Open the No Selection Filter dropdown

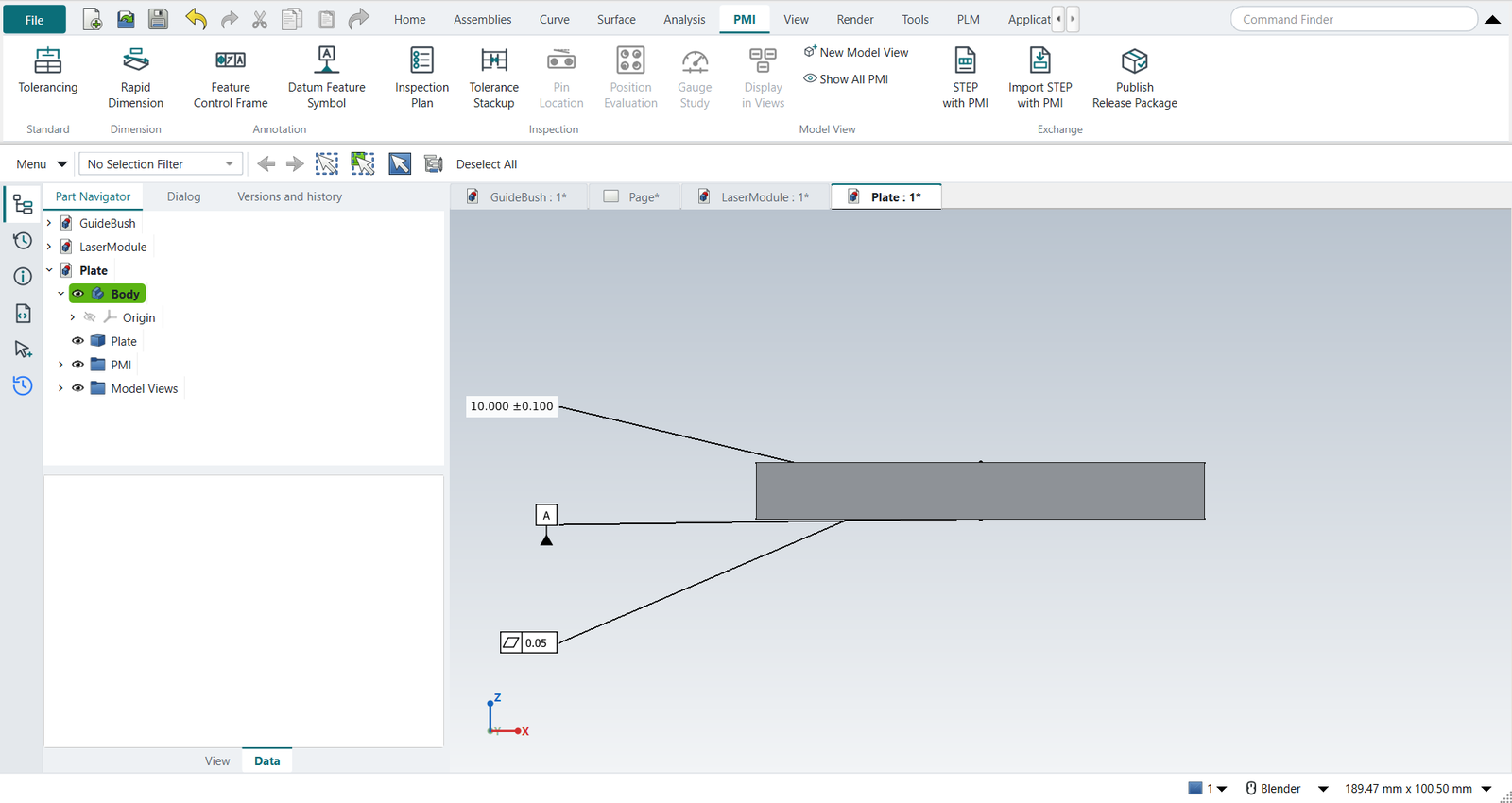(161, 164)
